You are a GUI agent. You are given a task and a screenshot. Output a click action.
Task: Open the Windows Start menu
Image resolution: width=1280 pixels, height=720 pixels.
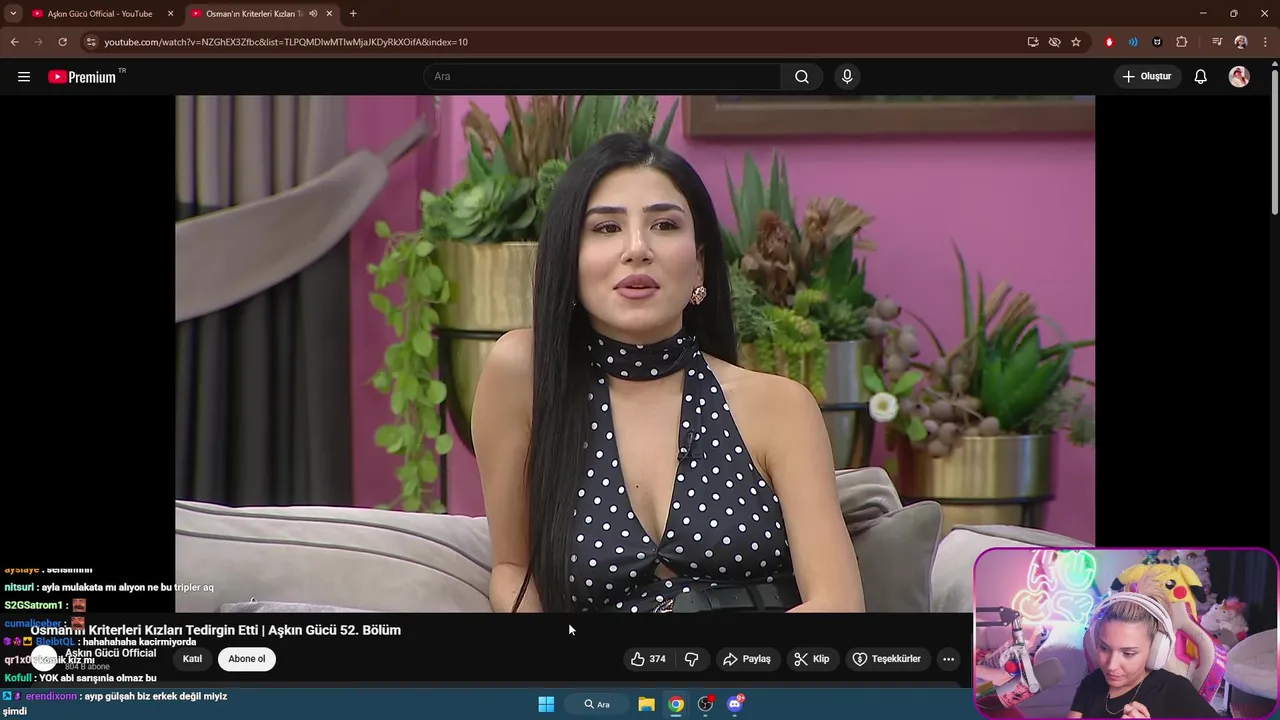click(546, 704)
